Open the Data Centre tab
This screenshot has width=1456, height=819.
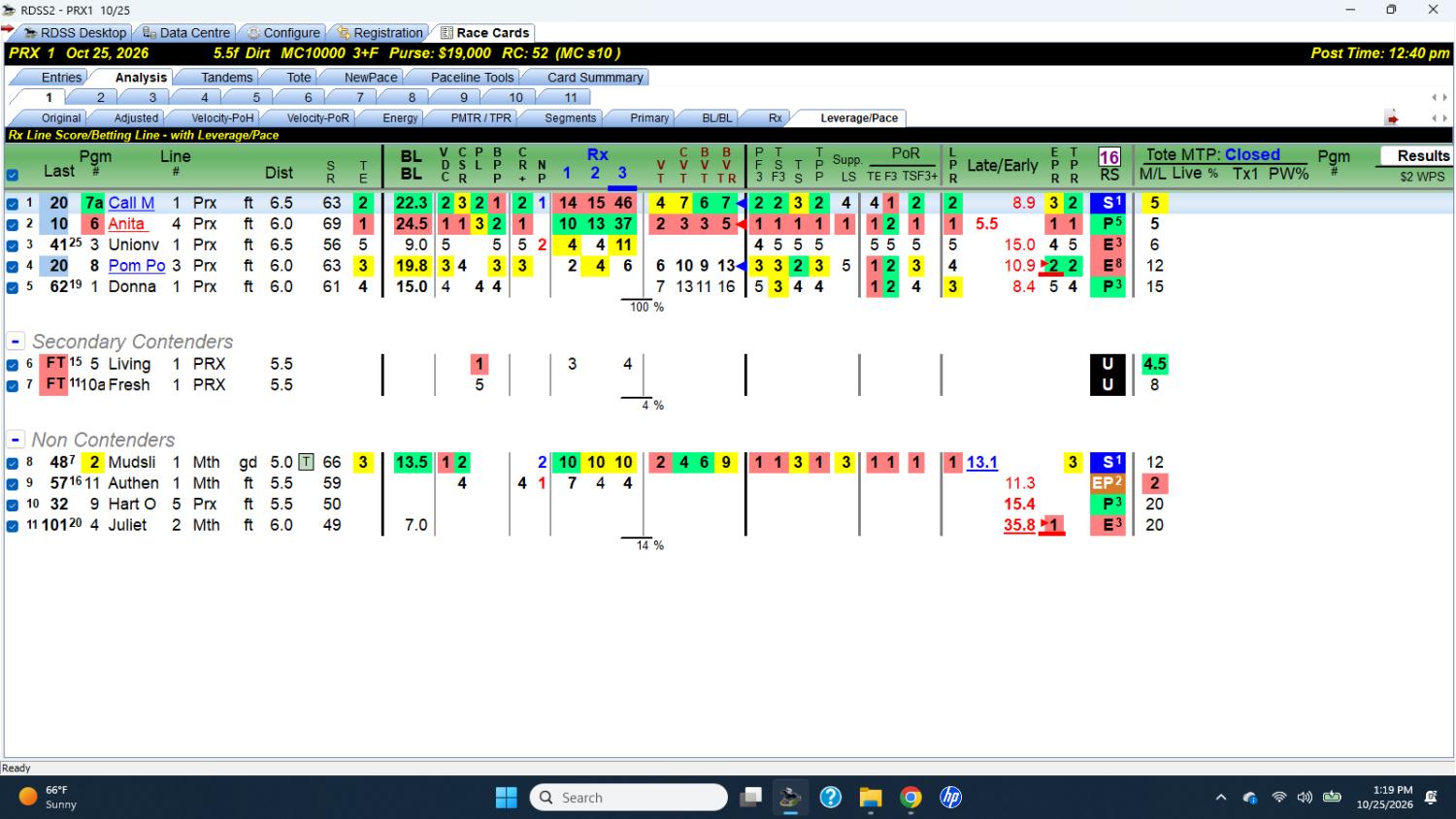click(186, 32)
